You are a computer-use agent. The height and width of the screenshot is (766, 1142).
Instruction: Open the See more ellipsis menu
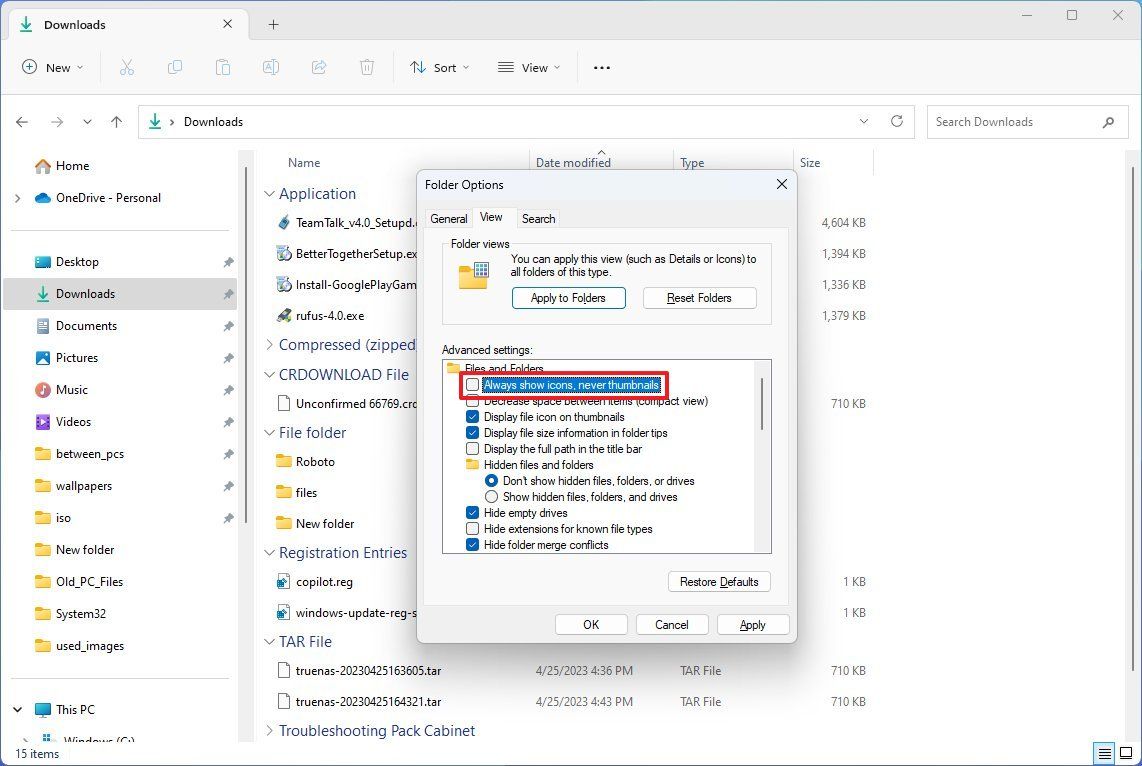click(x=601, y=67)
